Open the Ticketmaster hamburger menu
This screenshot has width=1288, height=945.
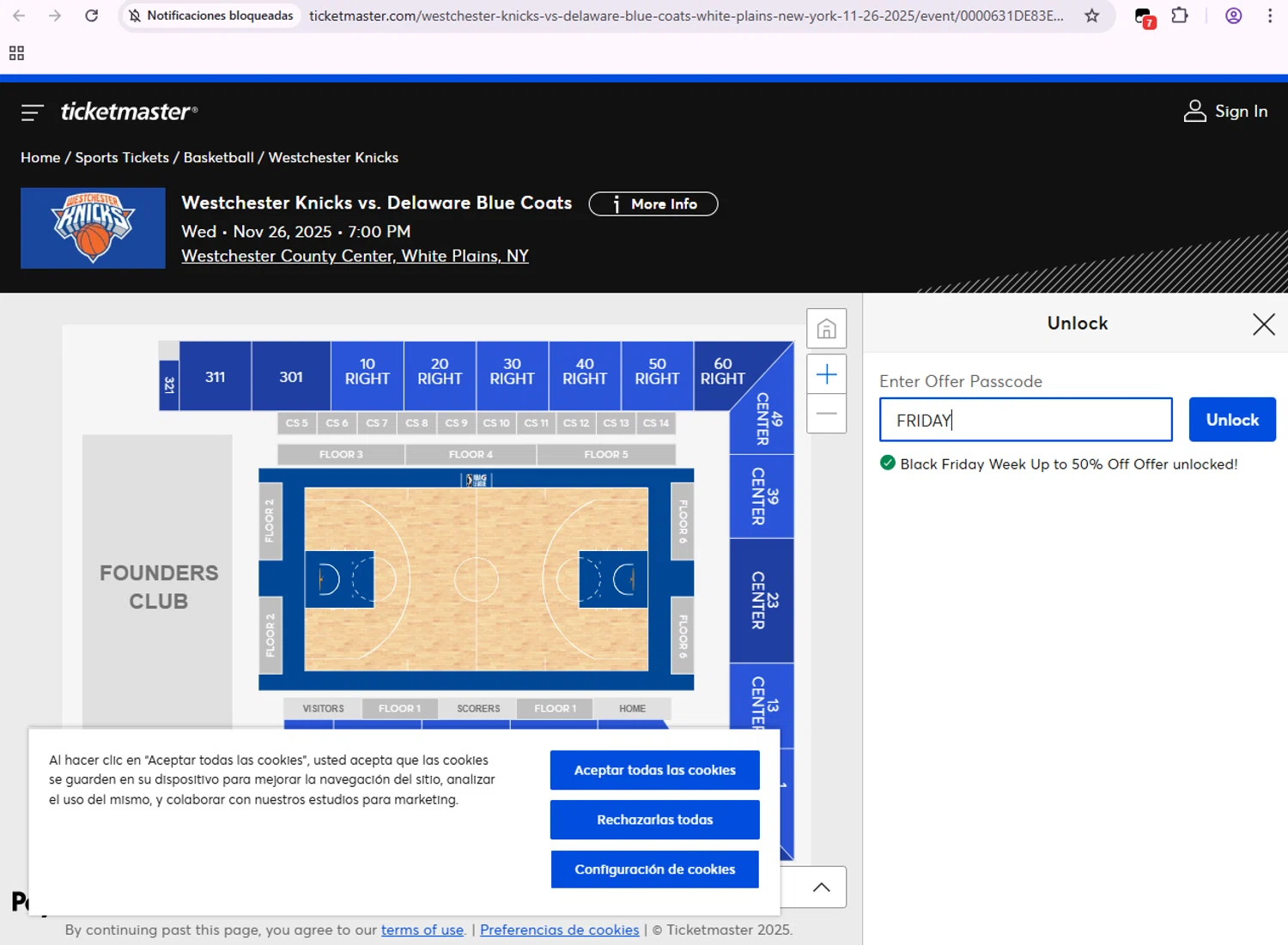click(x=32, y=112)
